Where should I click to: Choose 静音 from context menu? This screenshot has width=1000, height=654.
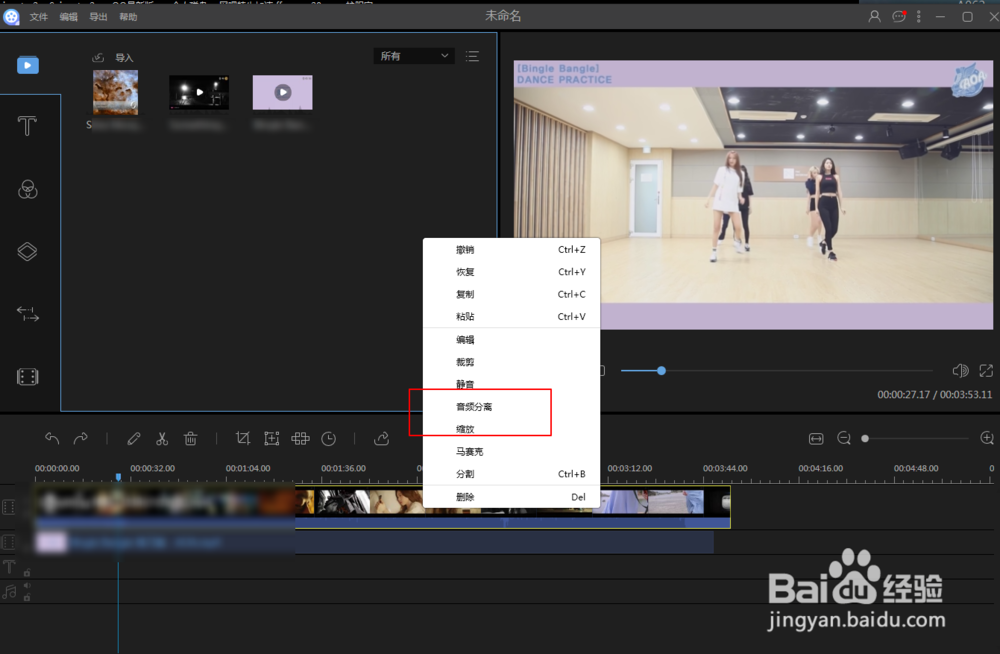[511, 384]
